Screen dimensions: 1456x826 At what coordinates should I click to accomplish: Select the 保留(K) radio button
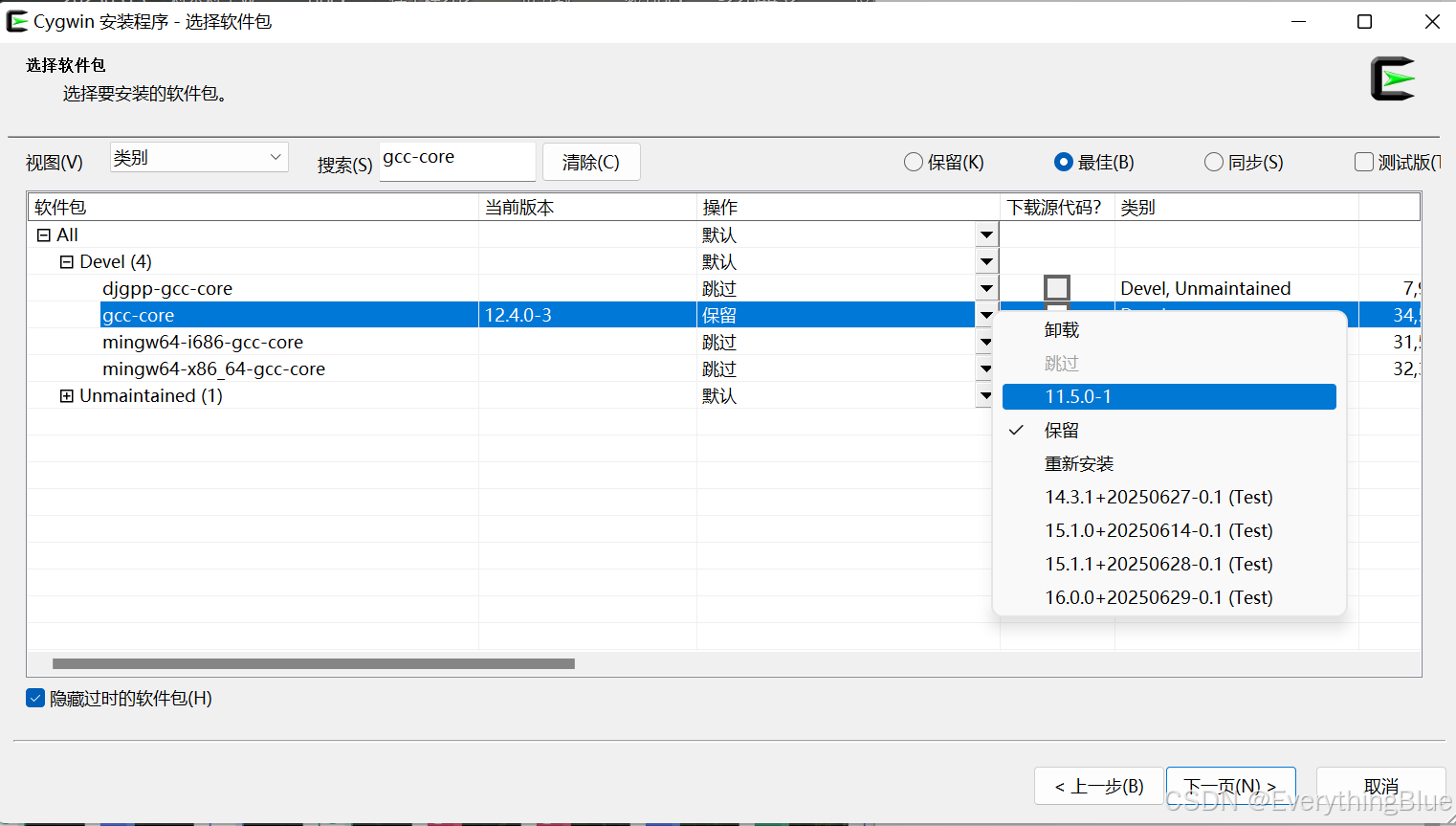913,162
